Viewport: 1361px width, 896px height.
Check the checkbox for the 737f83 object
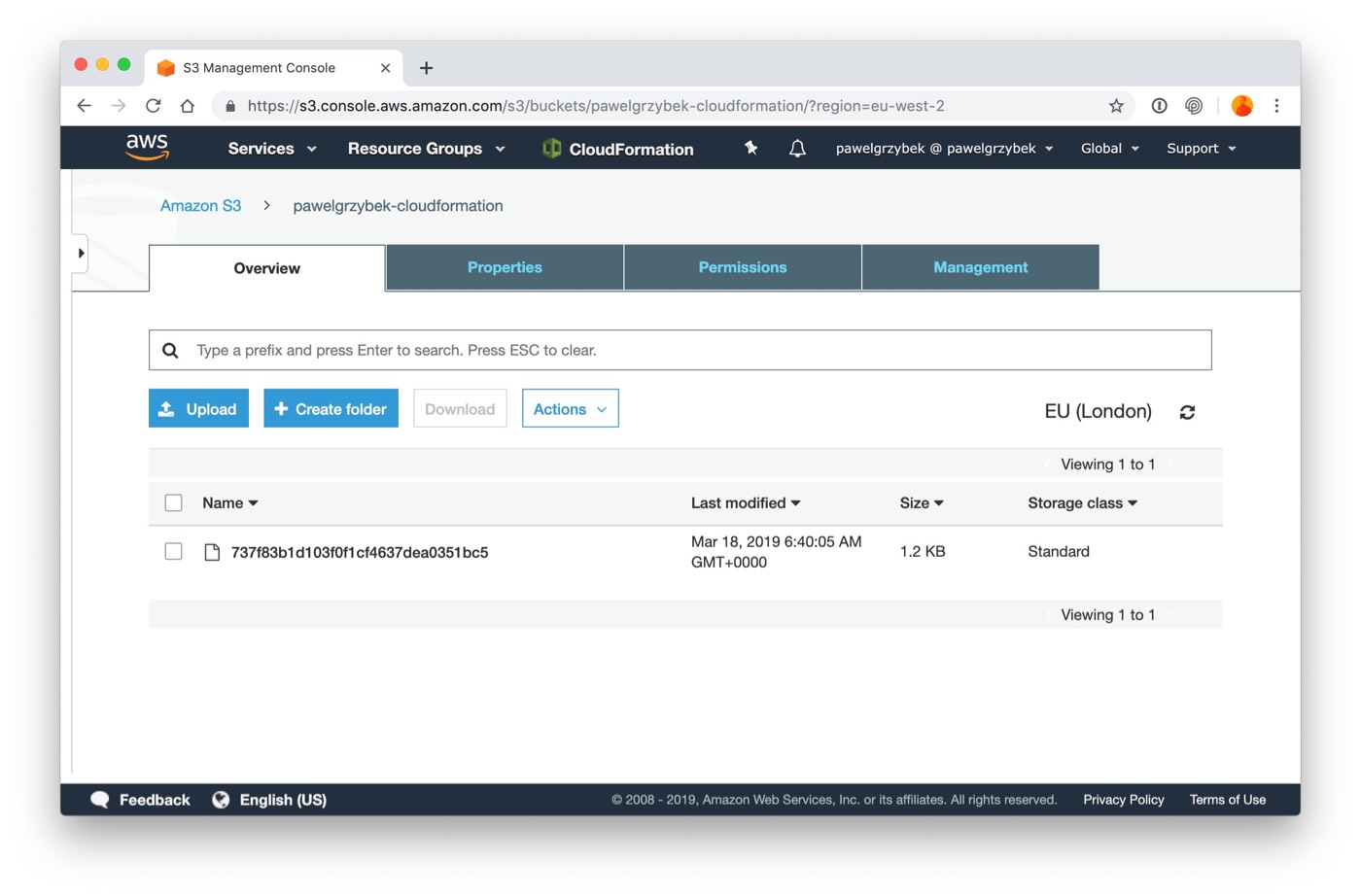[x=173, y=550]
